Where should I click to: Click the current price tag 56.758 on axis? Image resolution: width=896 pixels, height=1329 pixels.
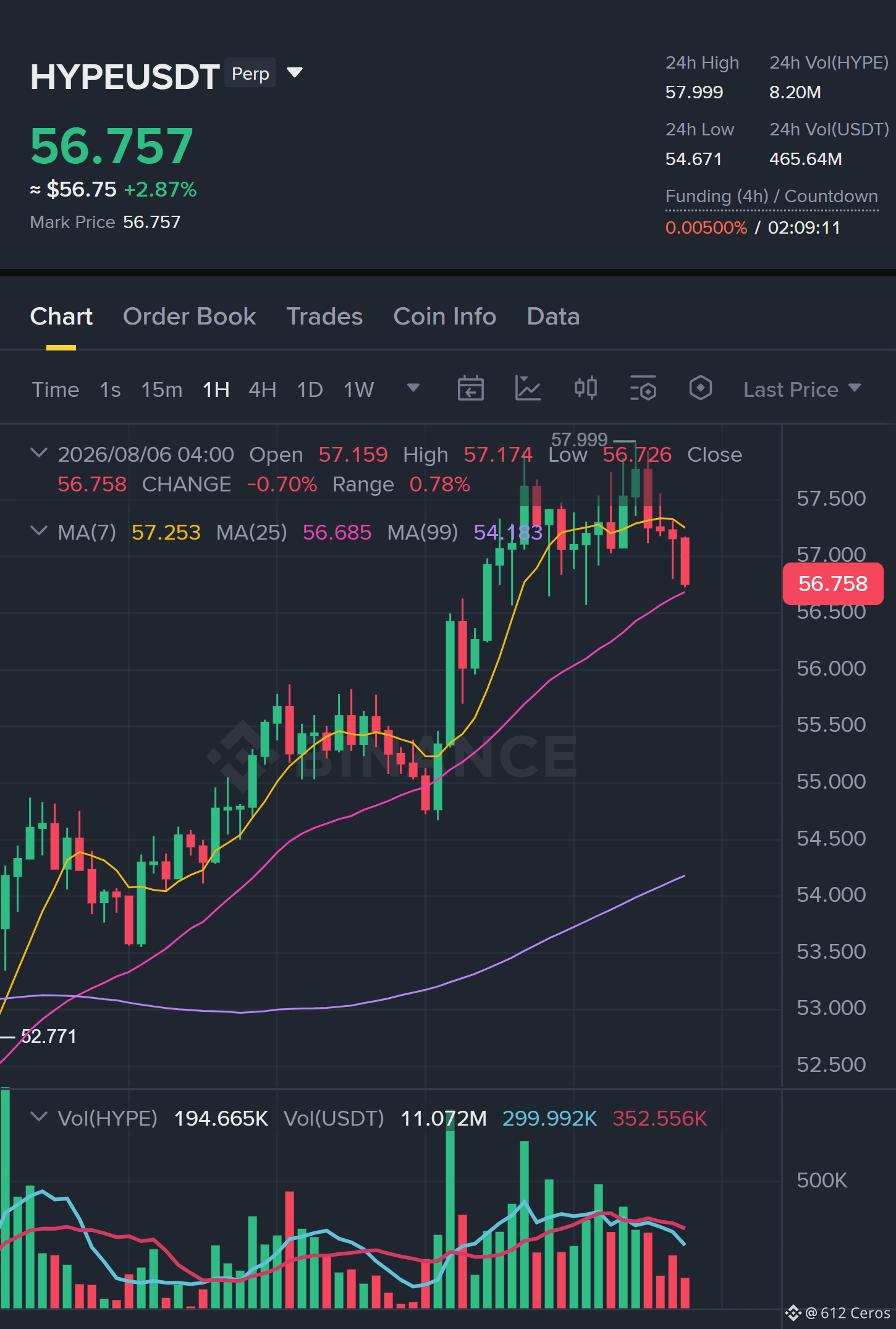833,584
